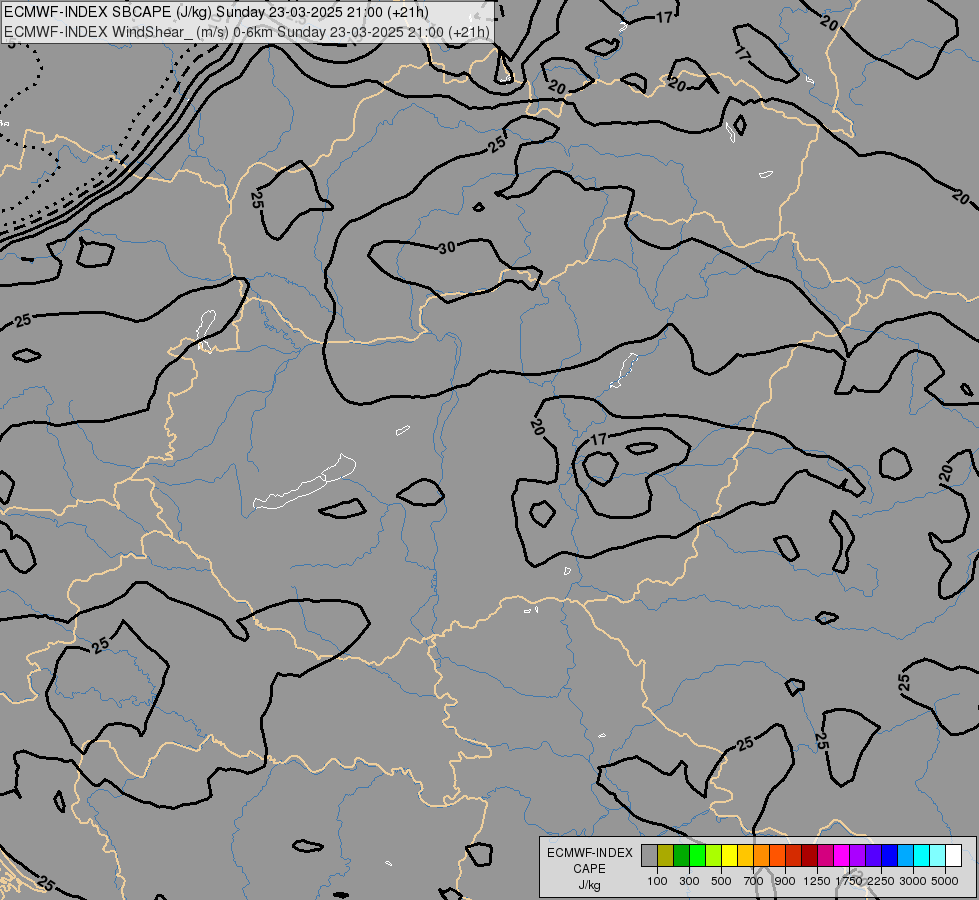Image resolution: width=979 pixels, height=900 pixels.
Task: Click the dark red legend swatch
Action: coord(810,855)
